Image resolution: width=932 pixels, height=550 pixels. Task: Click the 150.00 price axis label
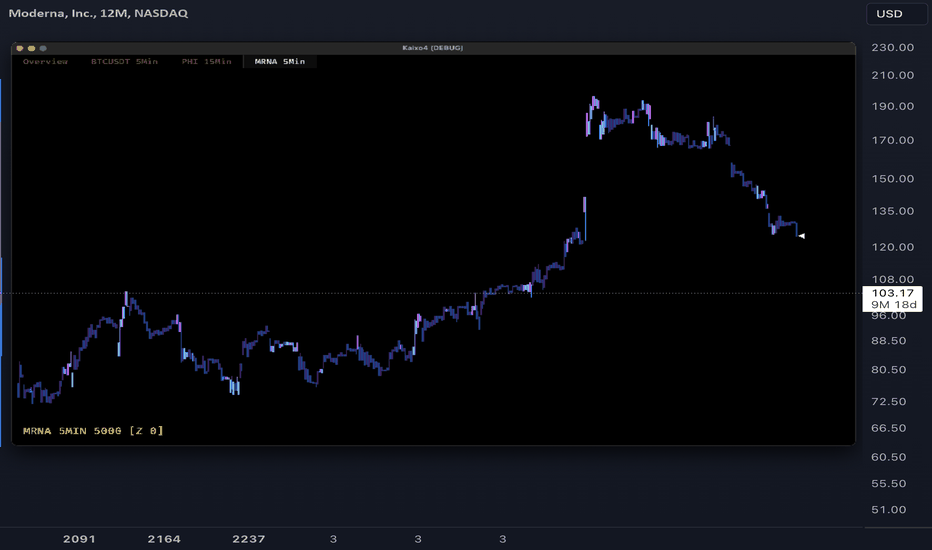[x=892, y=179]
